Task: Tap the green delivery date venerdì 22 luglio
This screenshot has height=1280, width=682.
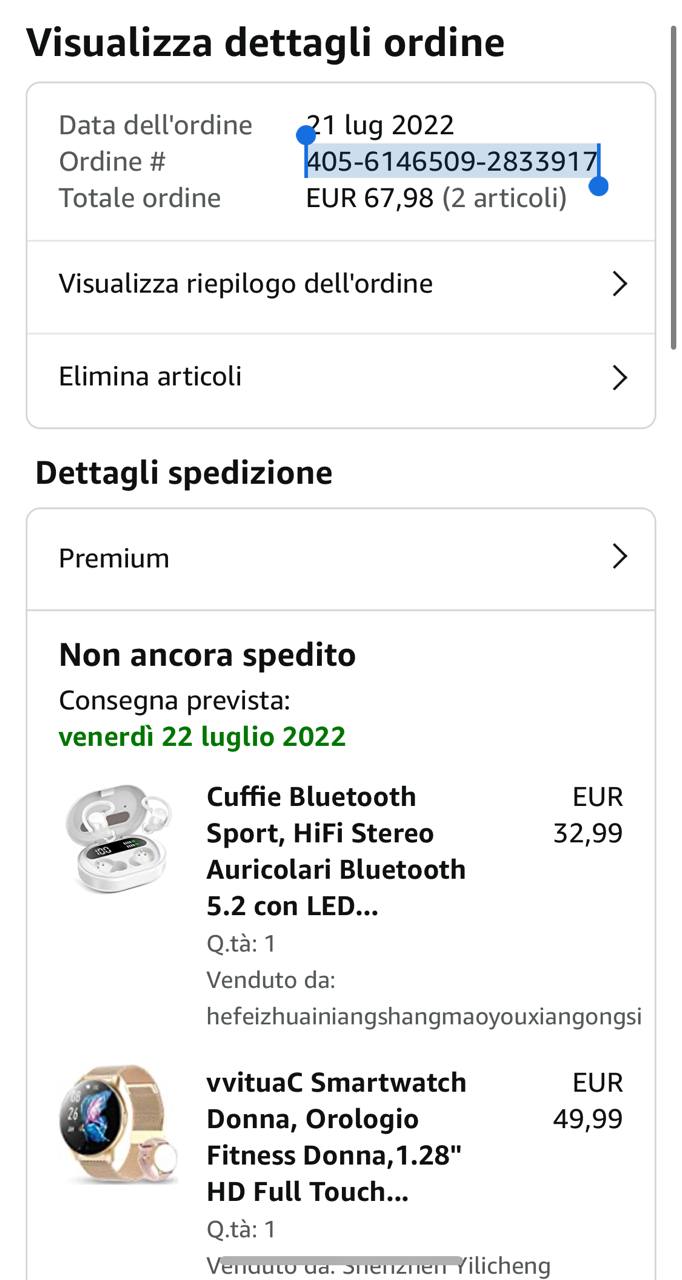Action: pyautogui.click(x=202, y=737)
